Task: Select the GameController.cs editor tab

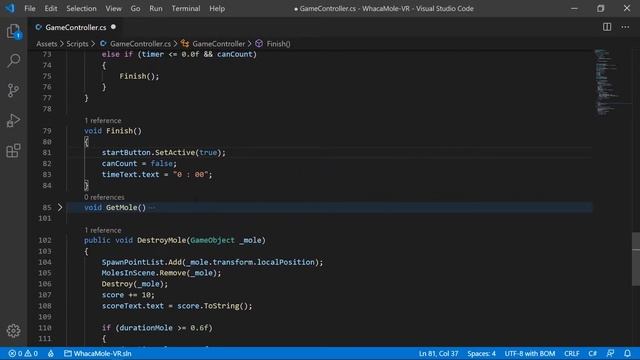Action: pos(76,27)
